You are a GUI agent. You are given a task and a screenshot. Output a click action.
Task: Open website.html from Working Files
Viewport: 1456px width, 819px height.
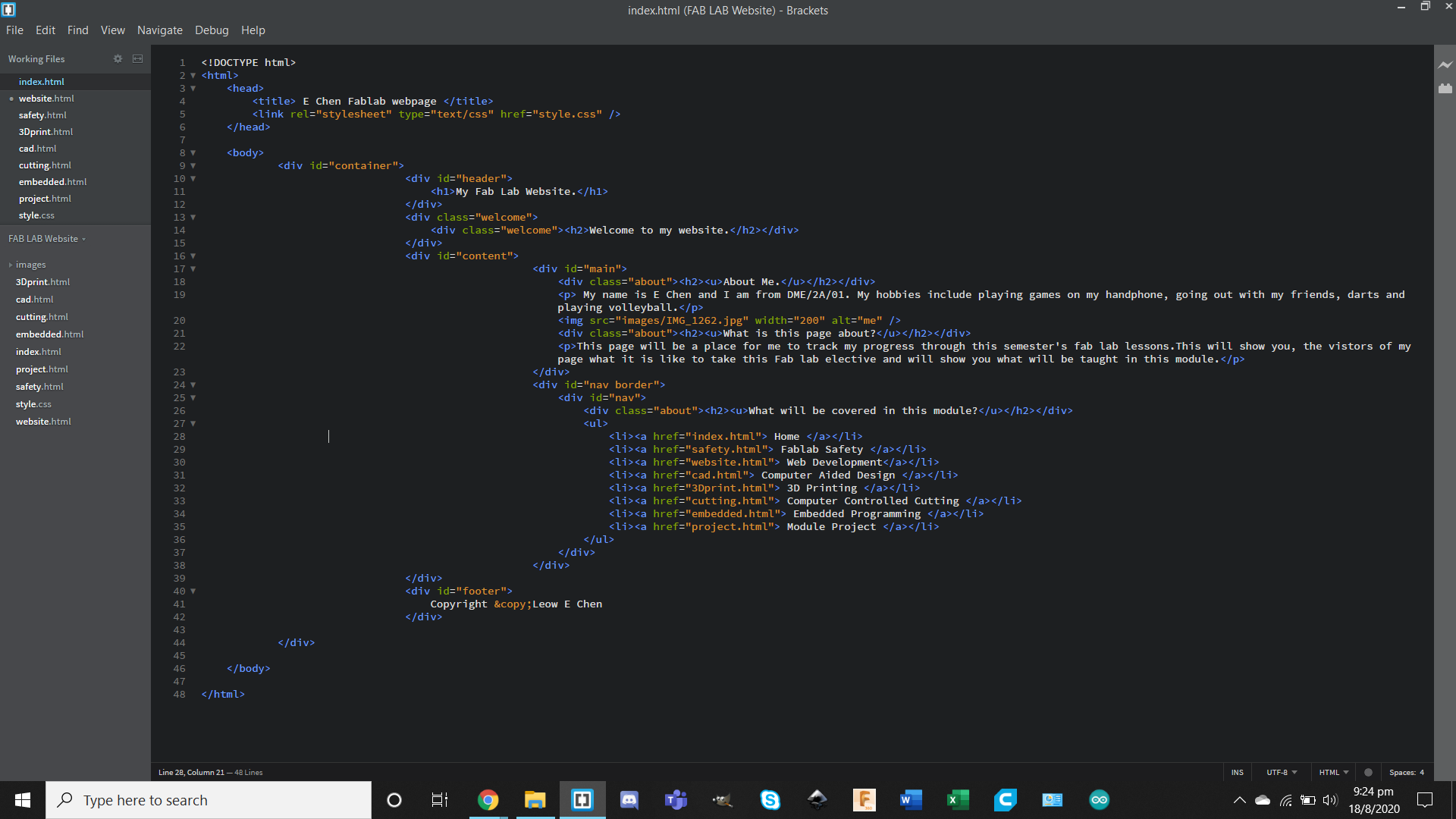click(48, 98)
